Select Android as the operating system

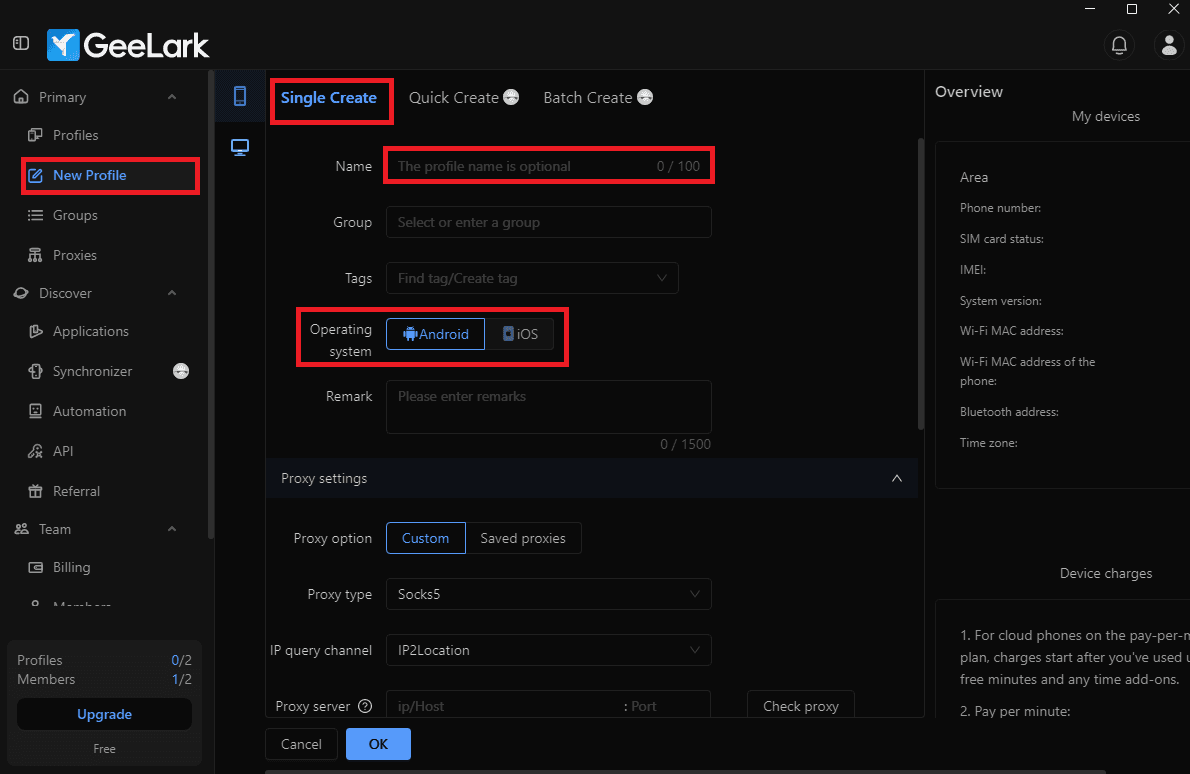[x=435, y=333]
